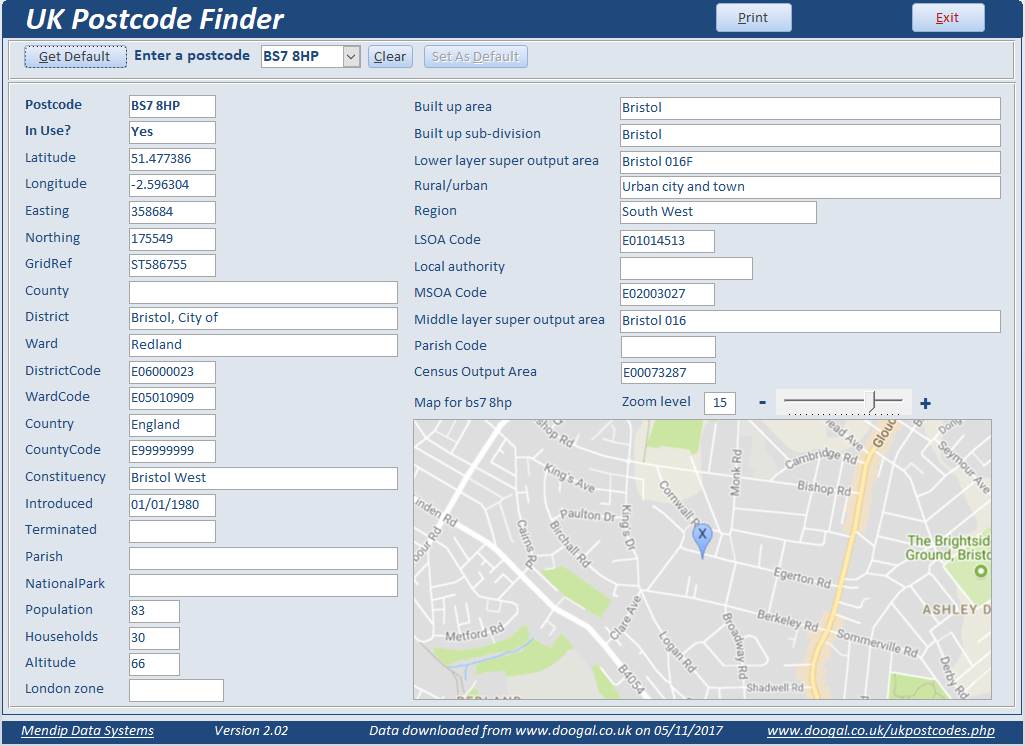The height and width of the screenshot is (746, 1025).
Task: Click the Paulton Dr label on map
Action: coord(588,515)
